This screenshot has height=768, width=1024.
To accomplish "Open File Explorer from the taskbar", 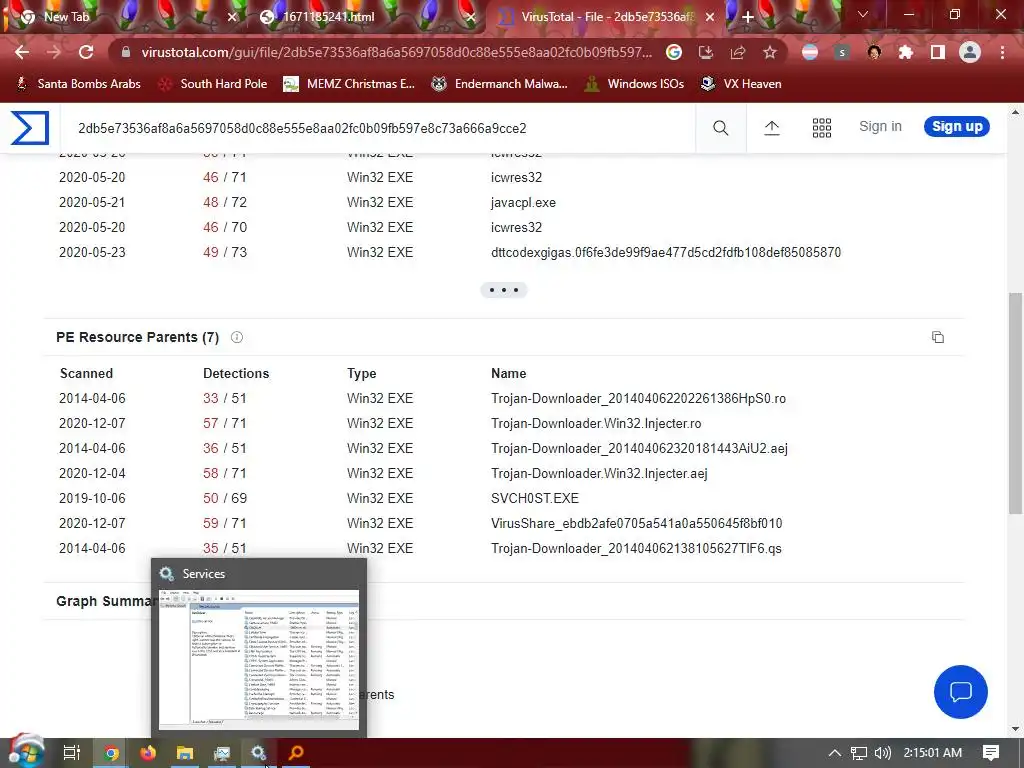I will [x=185, y=753].
